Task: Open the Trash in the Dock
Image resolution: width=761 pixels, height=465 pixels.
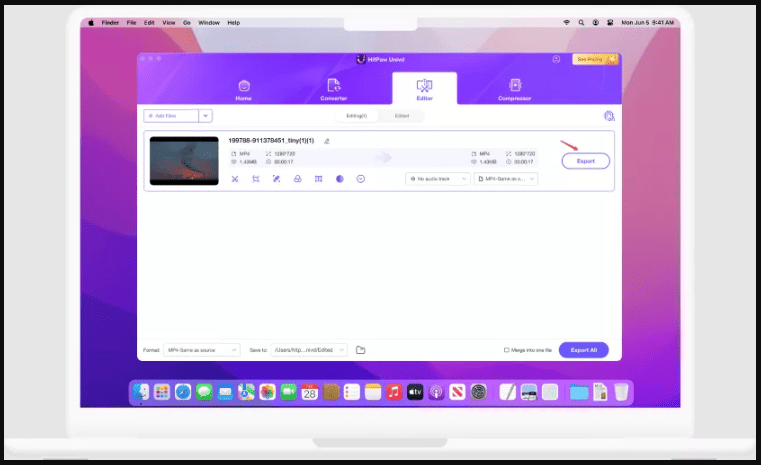Action: tap(621, 392)
